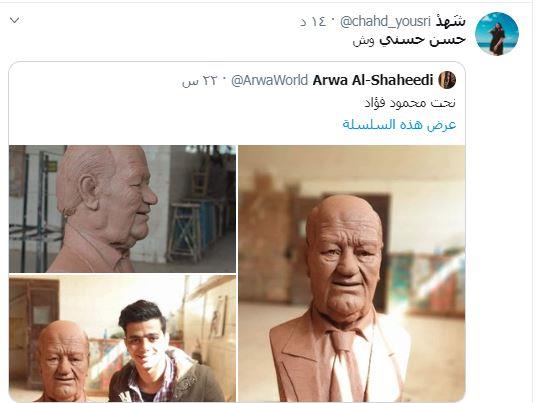
Task: Open the @chahd_yousri handle
Action: click(385, 21)
